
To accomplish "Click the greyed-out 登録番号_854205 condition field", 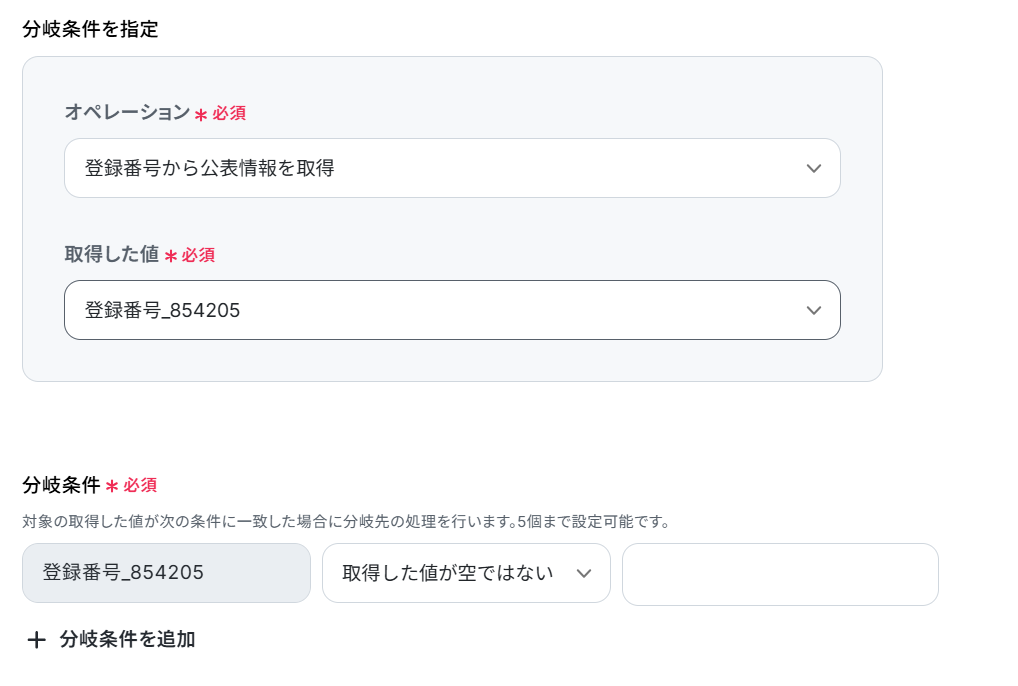I will (166, 573).
